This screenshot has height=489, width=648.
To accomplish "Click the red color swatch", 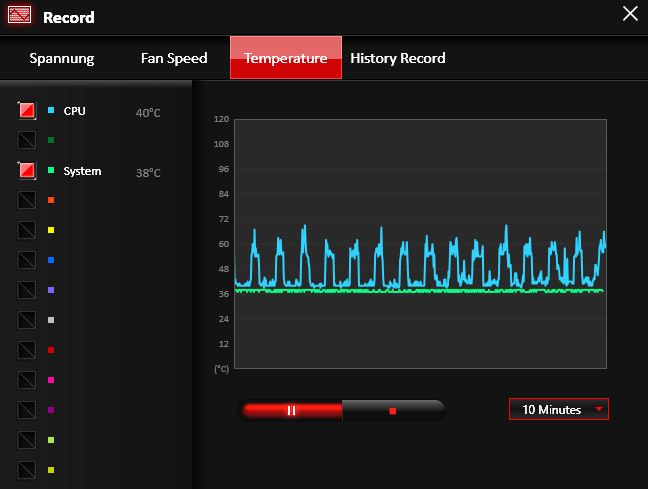I will 51,350.
